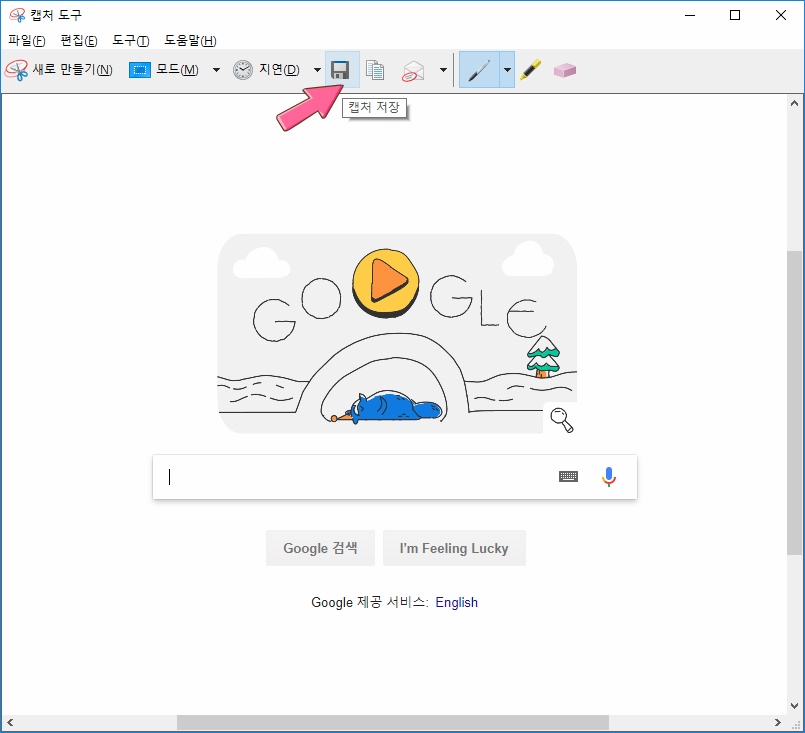
Task: Click the doodle magnifier search icon
Action: coord(562,420)
